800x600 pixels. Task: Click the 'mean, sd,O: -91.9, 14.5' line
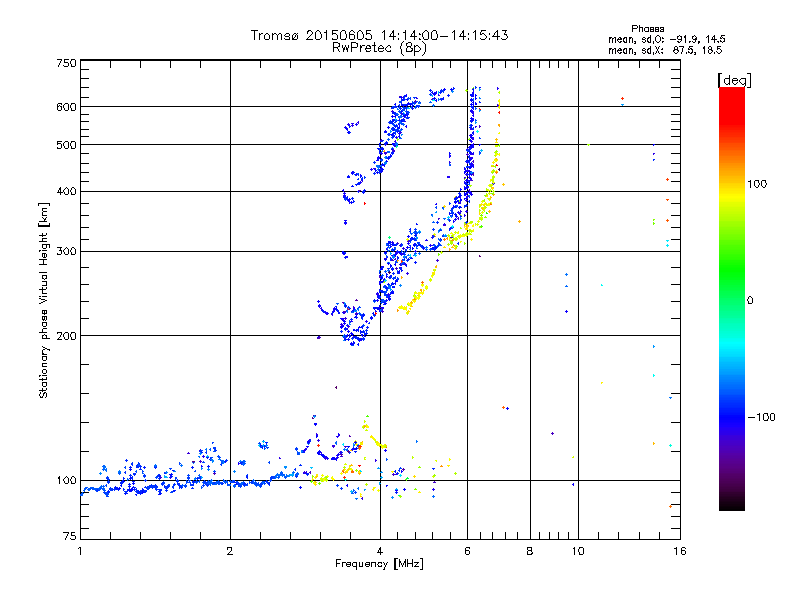pos(666,40)
